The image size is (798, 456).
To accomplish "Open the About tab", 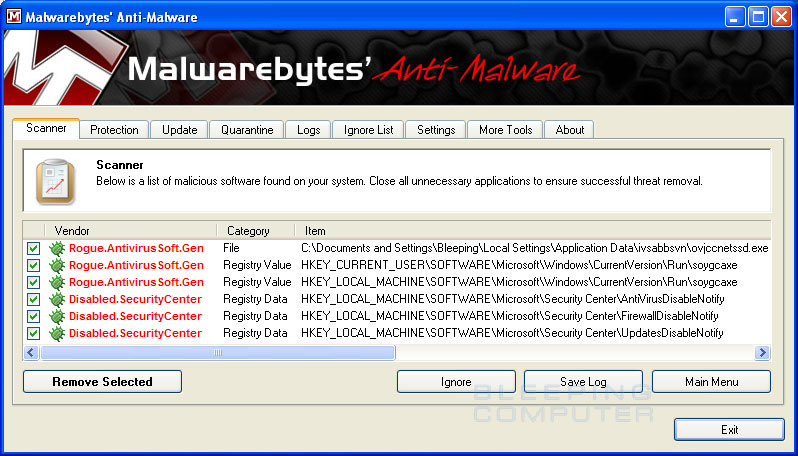I will pos(569,130).
